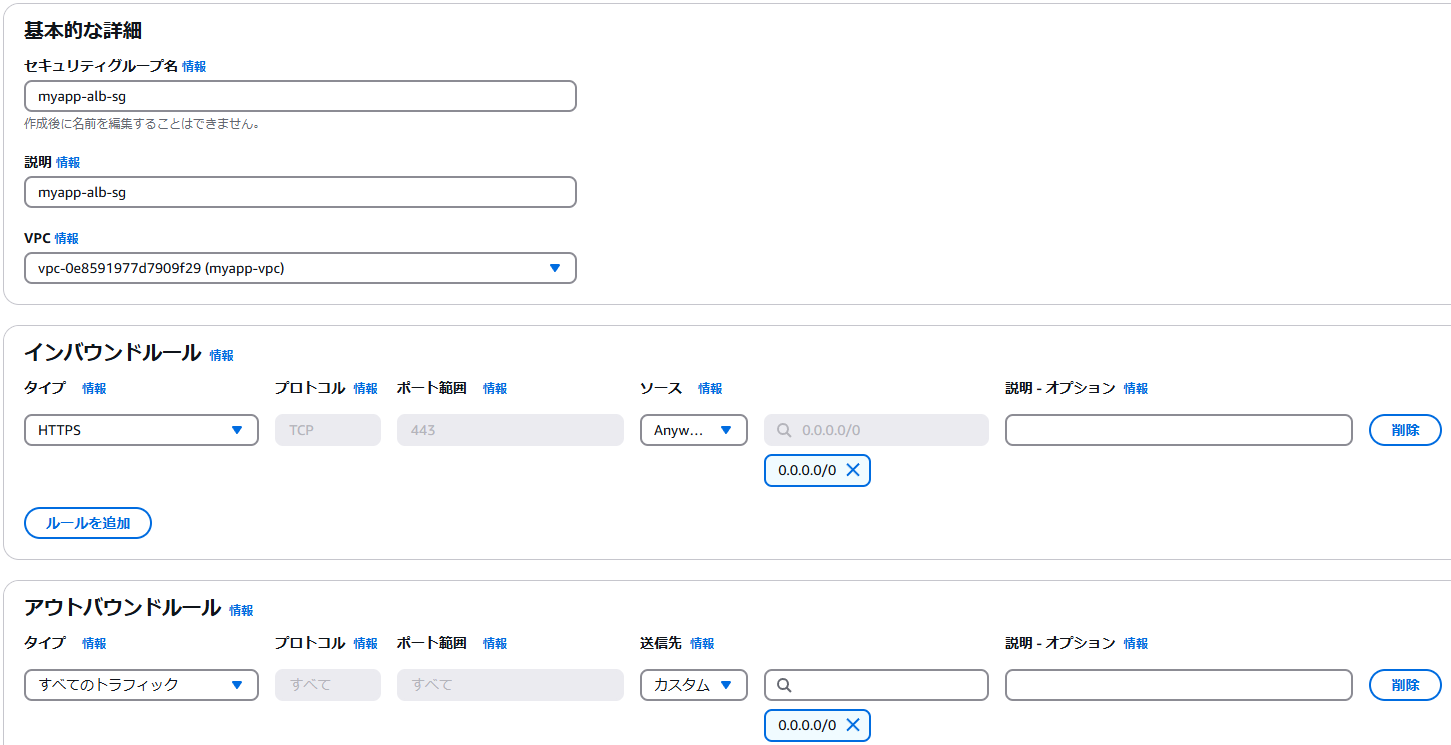Image resolution: width=1451 pixels, height=745 pixels.
Task: Open inbound プロトコル column info link
Action: 365,389
